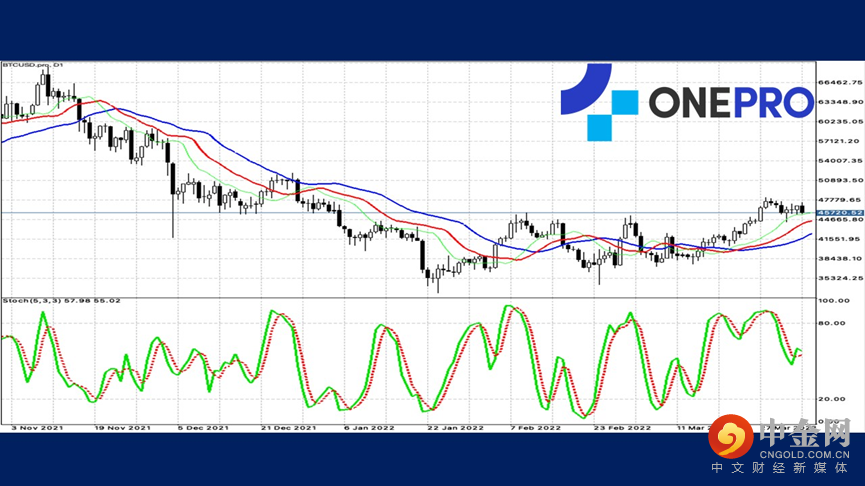Click the 5 Dec 2021 date marker

207,427
